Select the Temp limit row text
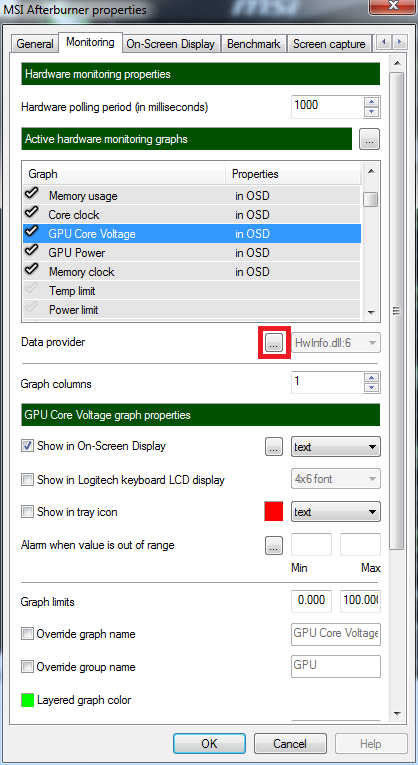Screen dimensions: 418x765 click(72, 291)
